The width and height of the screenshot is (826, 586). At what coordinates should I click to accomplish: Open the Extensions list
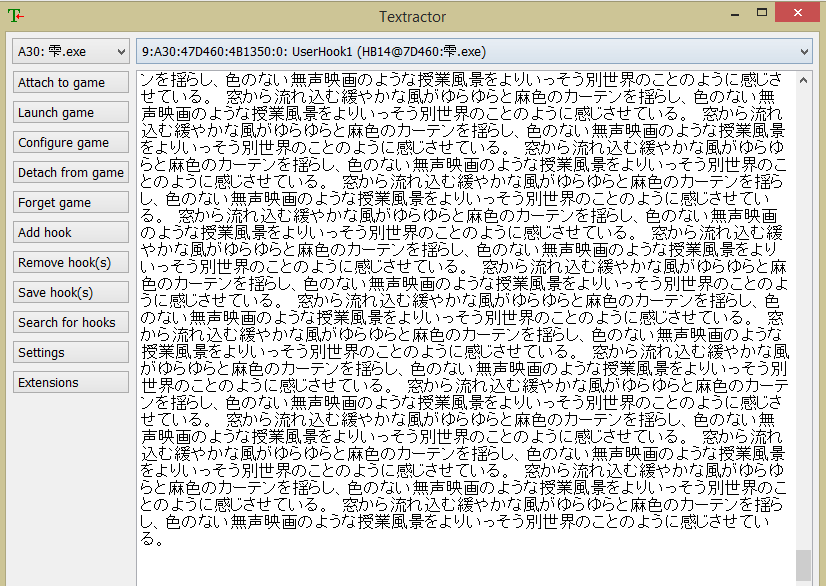tap(71, 383)
